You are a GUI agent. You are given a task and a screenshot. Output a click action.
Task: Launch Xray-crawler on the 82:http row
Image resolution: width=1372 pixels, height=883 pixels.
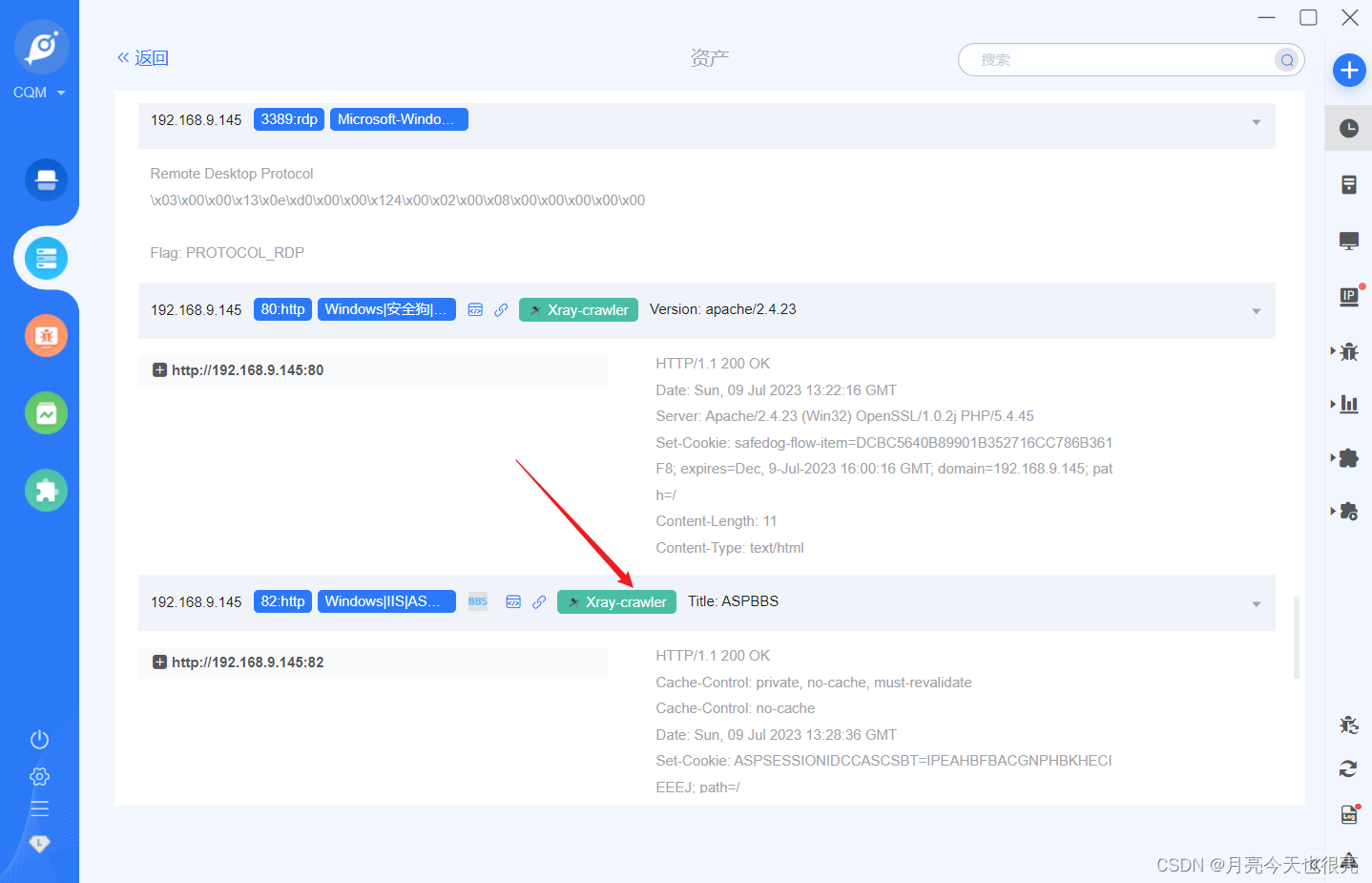tap(616, 602)
